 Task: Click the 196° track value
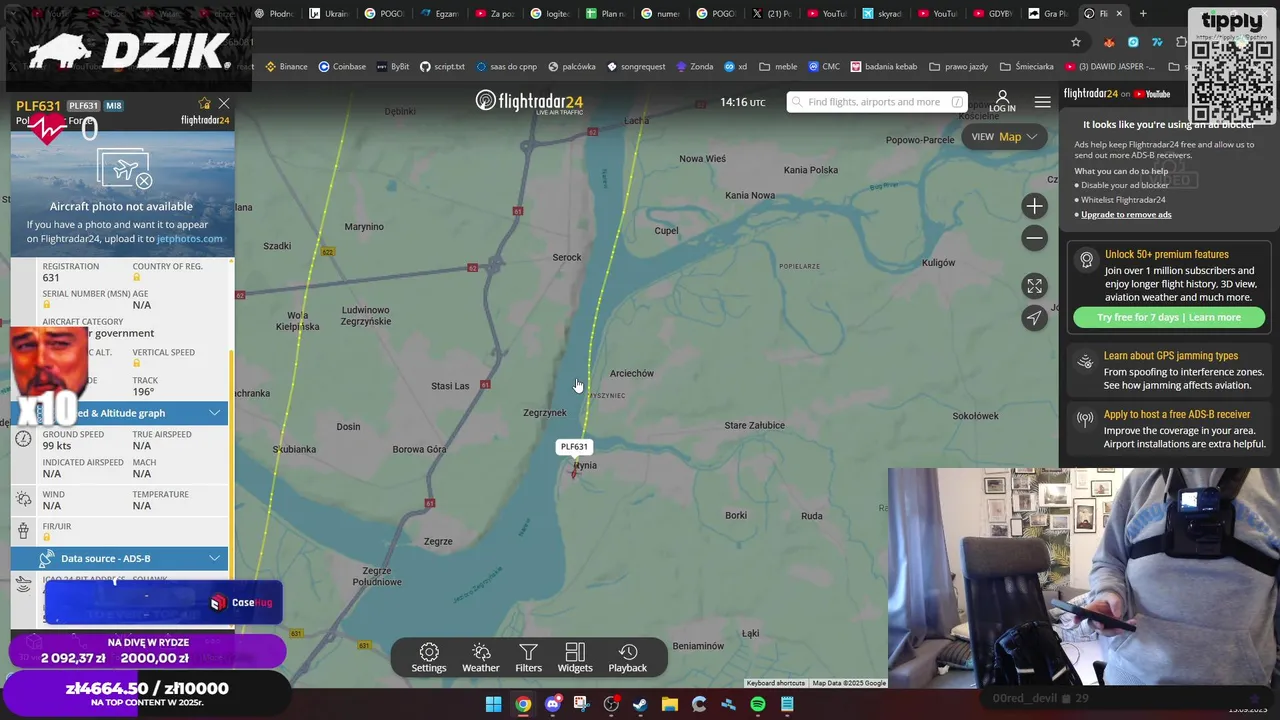pyautogui.click(x=142, y=391)
